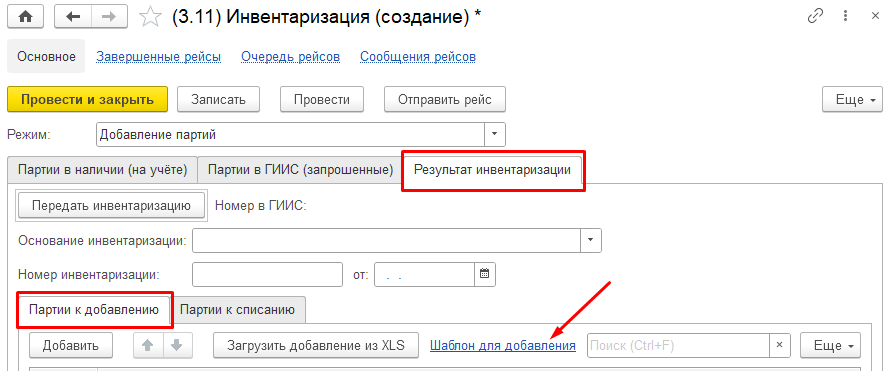The image size is (889, 371).
Task: Expand the top Еще menu
Action: (852, 99)
